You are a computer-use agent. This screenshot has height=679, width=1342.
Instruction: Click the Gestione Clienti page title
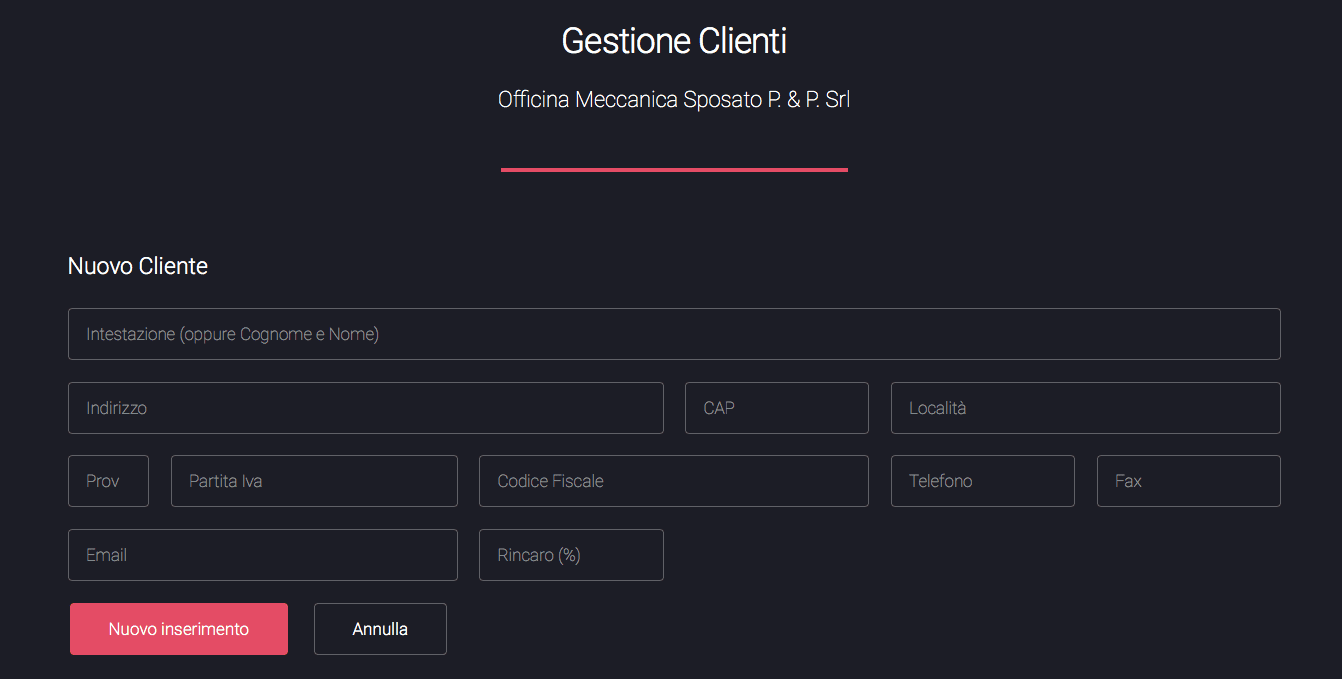coord(674,41)
